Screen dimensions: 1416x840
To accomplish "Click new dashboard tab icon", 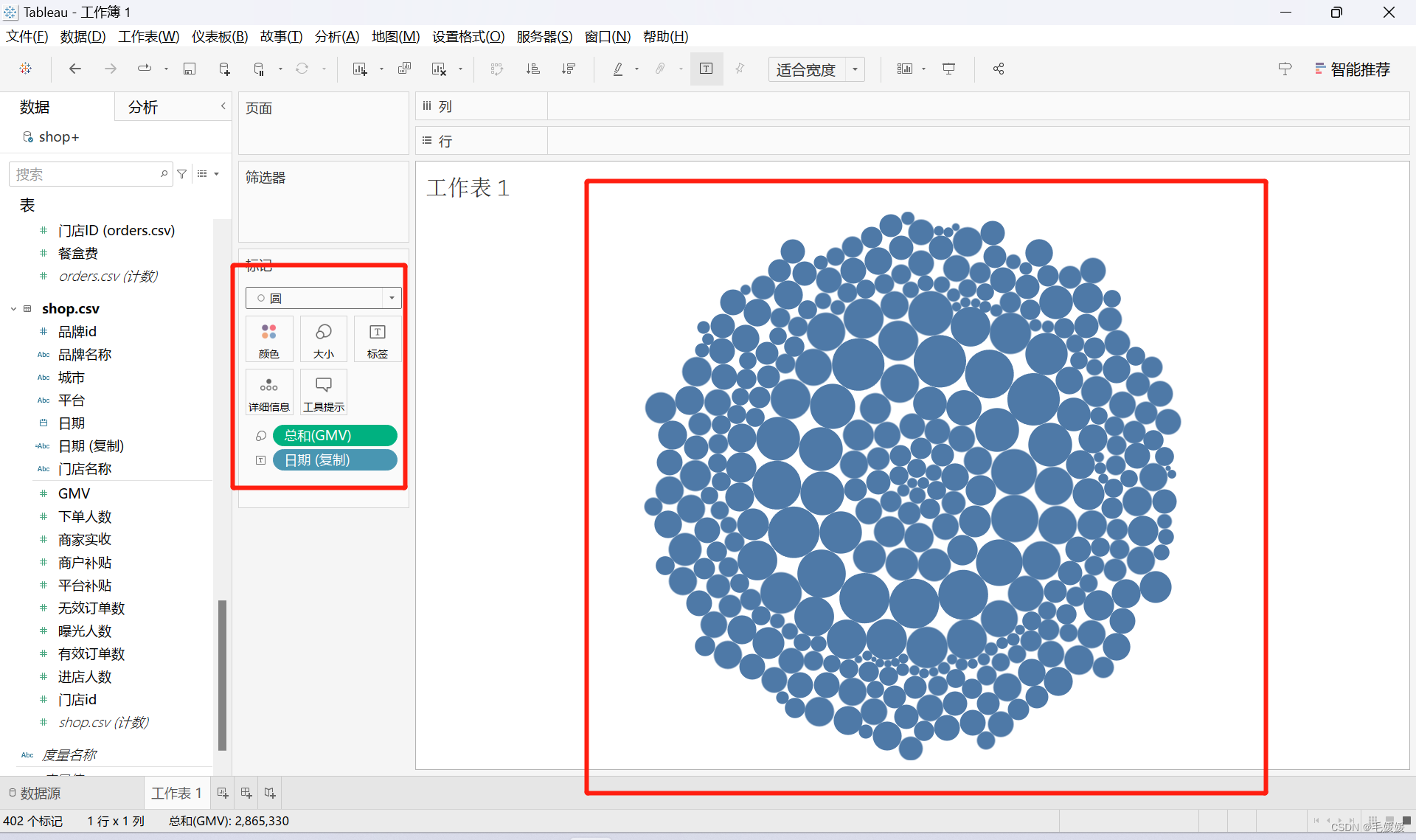I will point(246,793).
